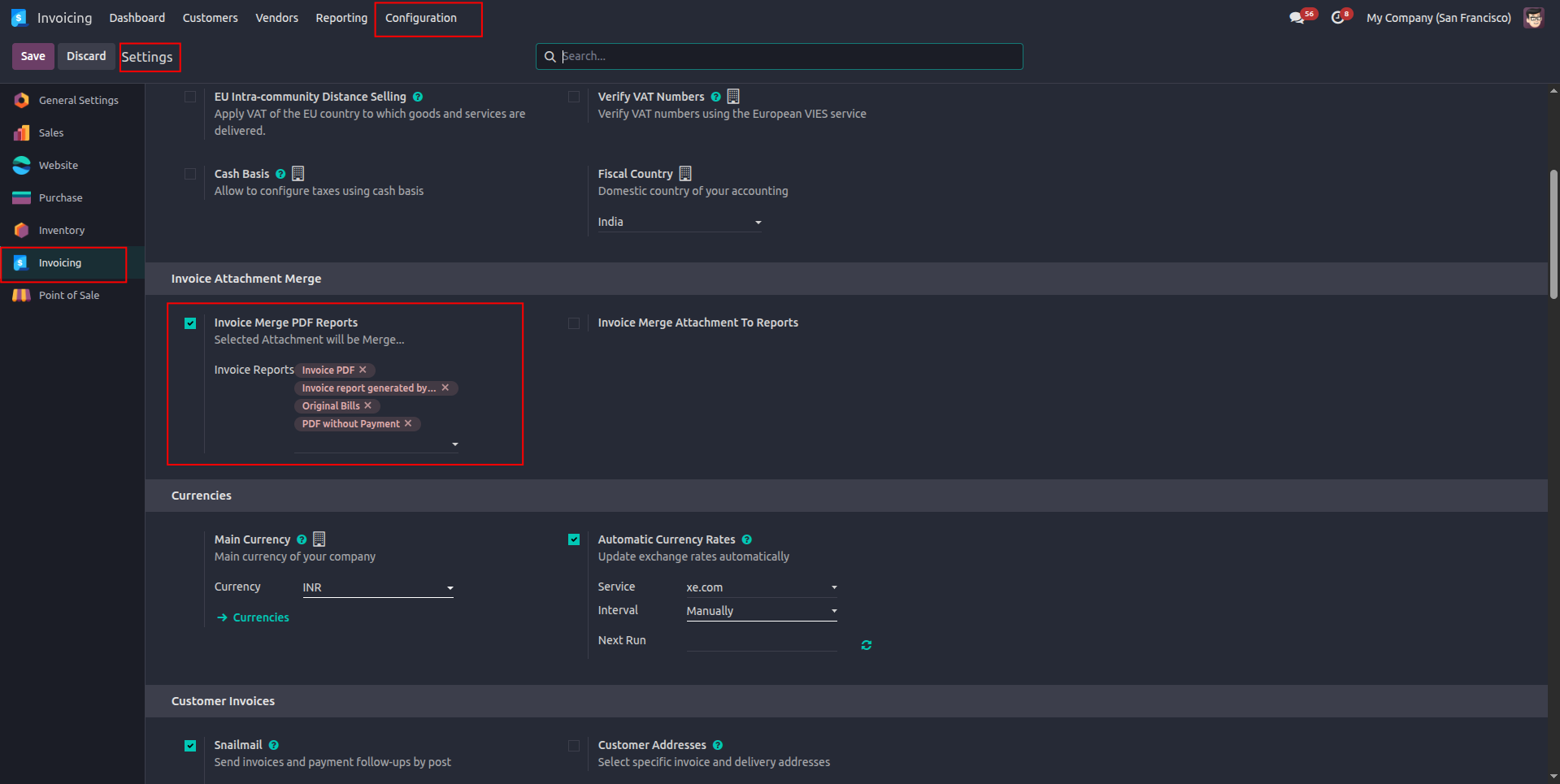Remove the Original Bills tag
Screen dimensions: 1560x784
pyautogui.click(x=367, y=405)
